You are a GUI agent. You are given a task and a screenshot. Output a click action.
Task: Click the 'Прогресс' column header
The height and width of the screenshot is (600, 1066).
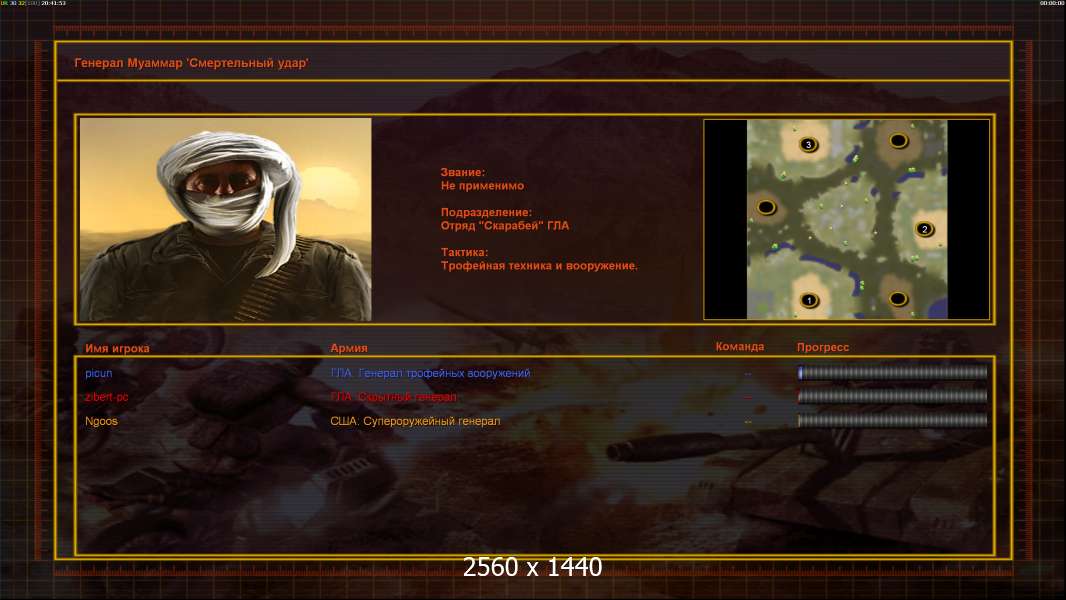[823, 347]
